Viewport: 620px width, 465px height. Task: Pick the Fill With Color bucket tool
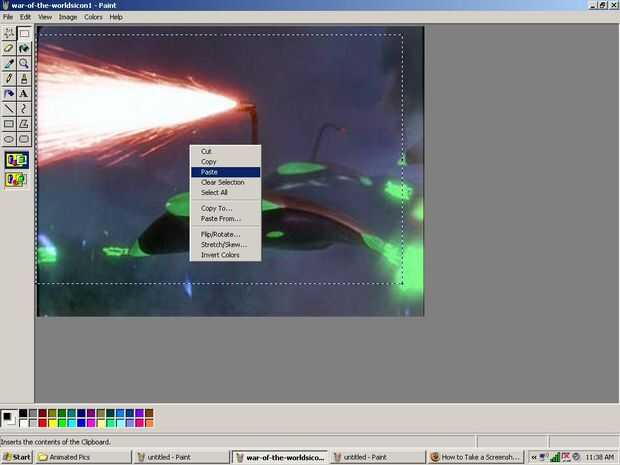tap(24, 49)
